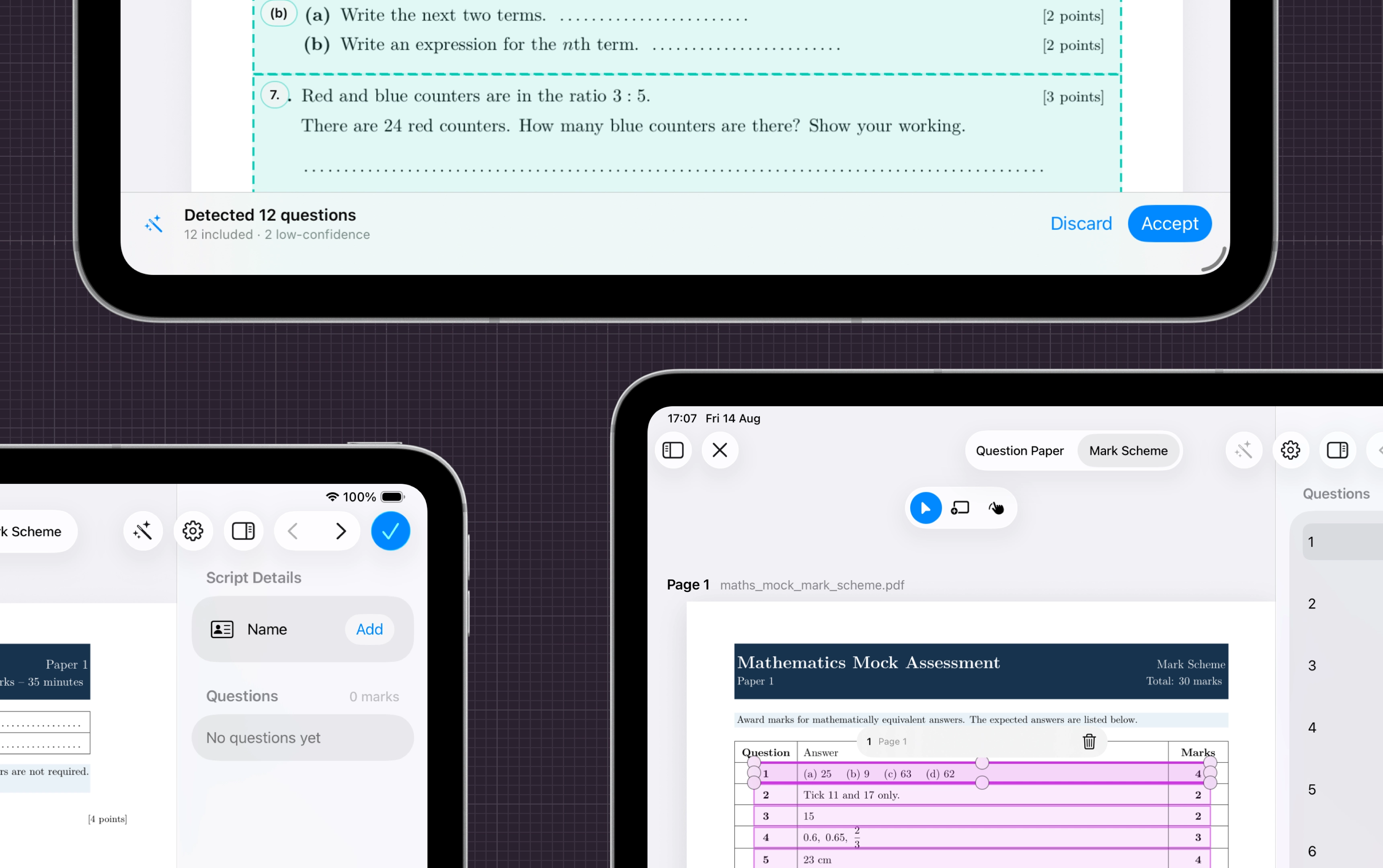
Task: Tap the Wi-Fi status icon
Action: [332, 497]
